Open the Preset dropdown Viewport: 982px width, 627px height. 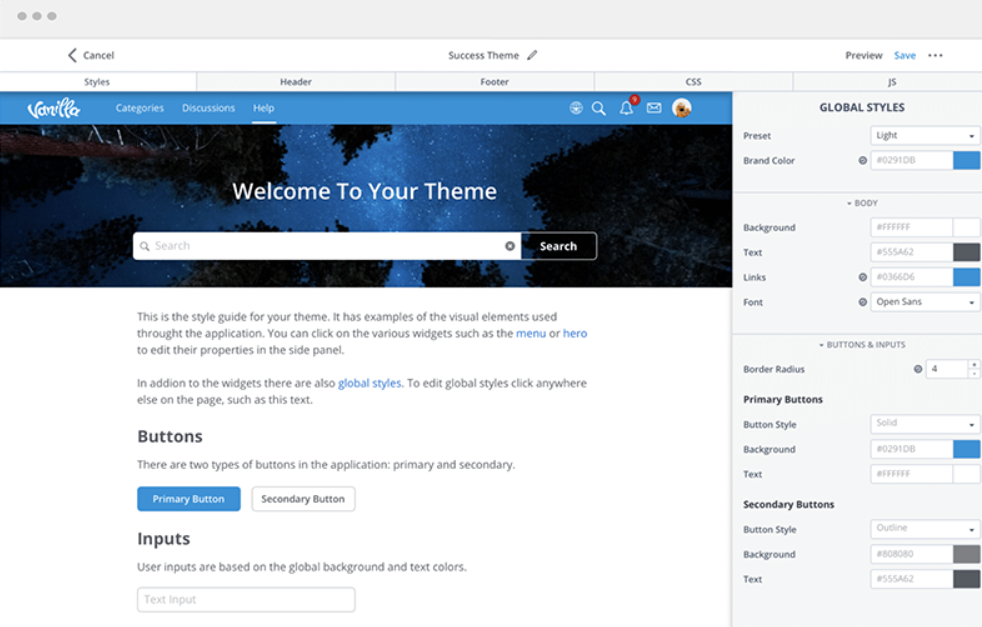pyautogui.click(x=924, y=135)
